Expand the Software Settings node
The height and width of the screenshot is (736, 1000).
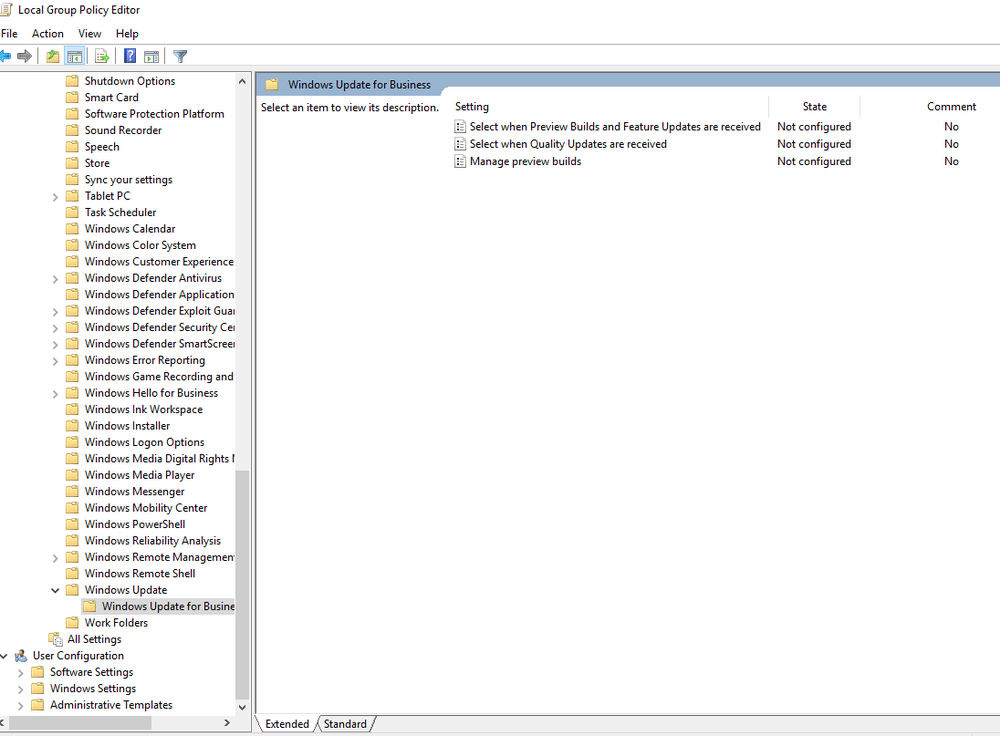point(20,673)
